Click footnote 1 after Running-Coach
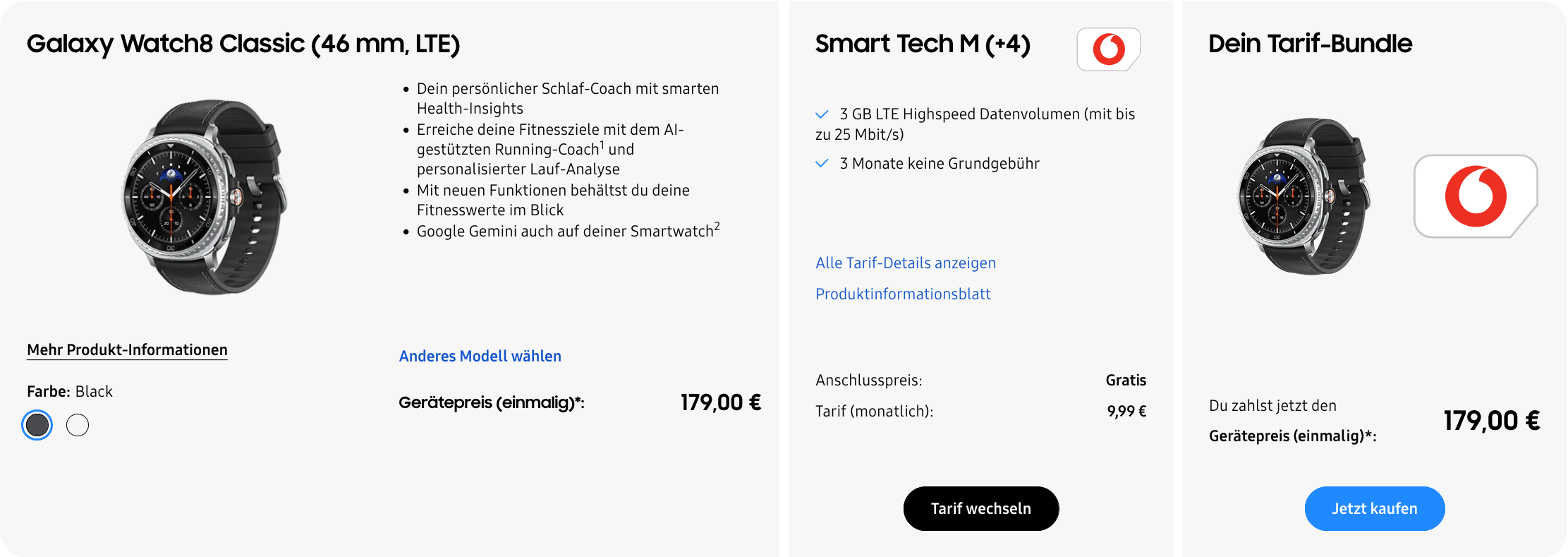 (602, 146)
